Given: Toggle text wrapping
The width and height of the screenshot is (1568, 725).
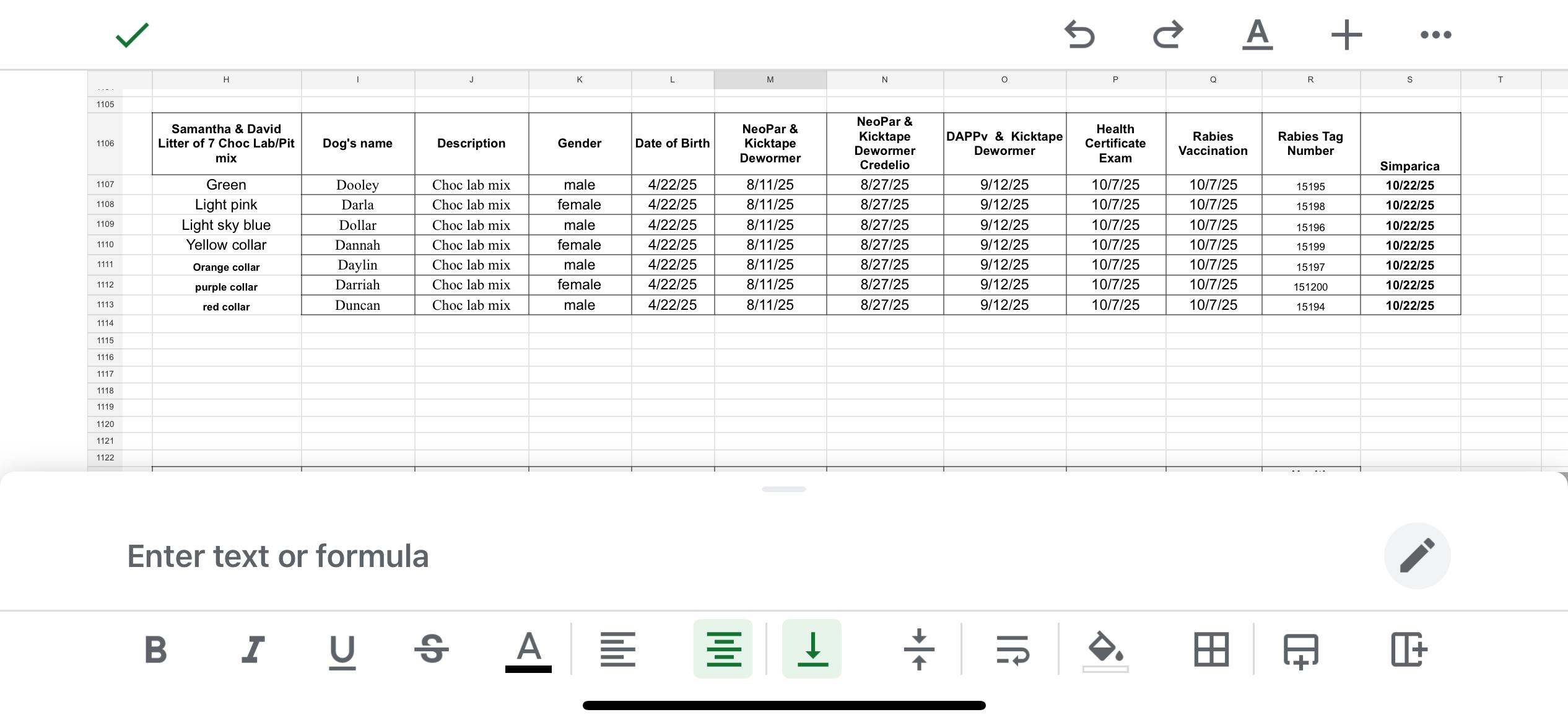Looking at the screenshot, I should pos(1013,649).
